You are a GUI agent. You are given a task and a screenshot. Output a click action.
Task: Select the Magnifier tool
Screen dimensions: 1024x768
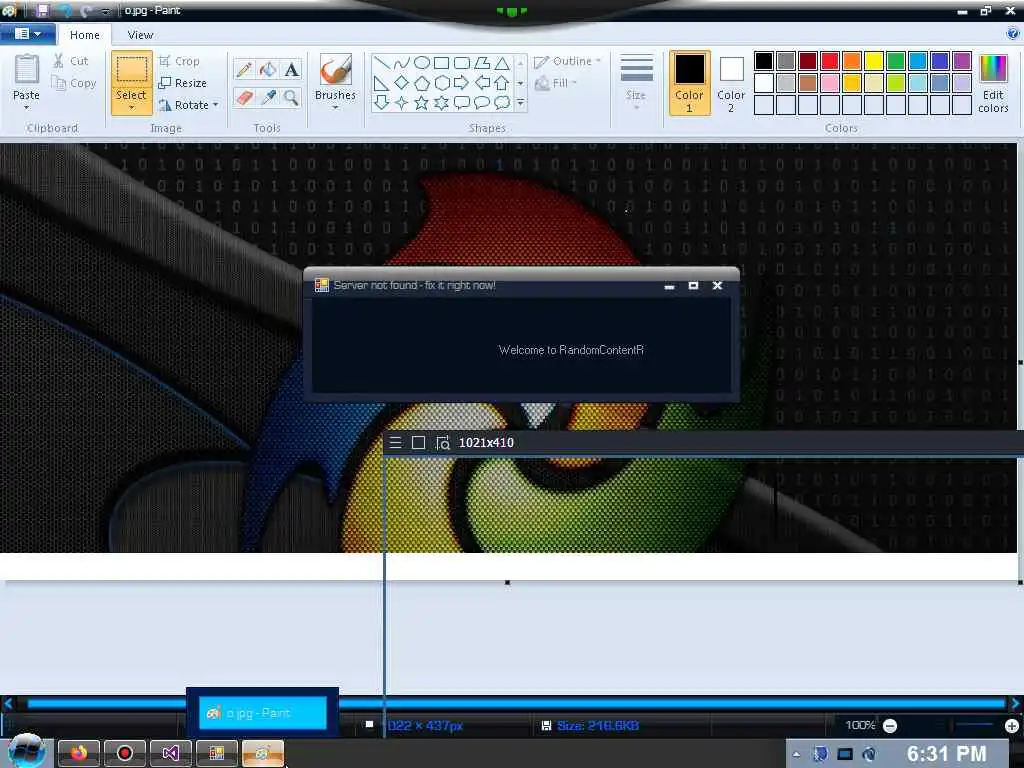tap(291, 98)
